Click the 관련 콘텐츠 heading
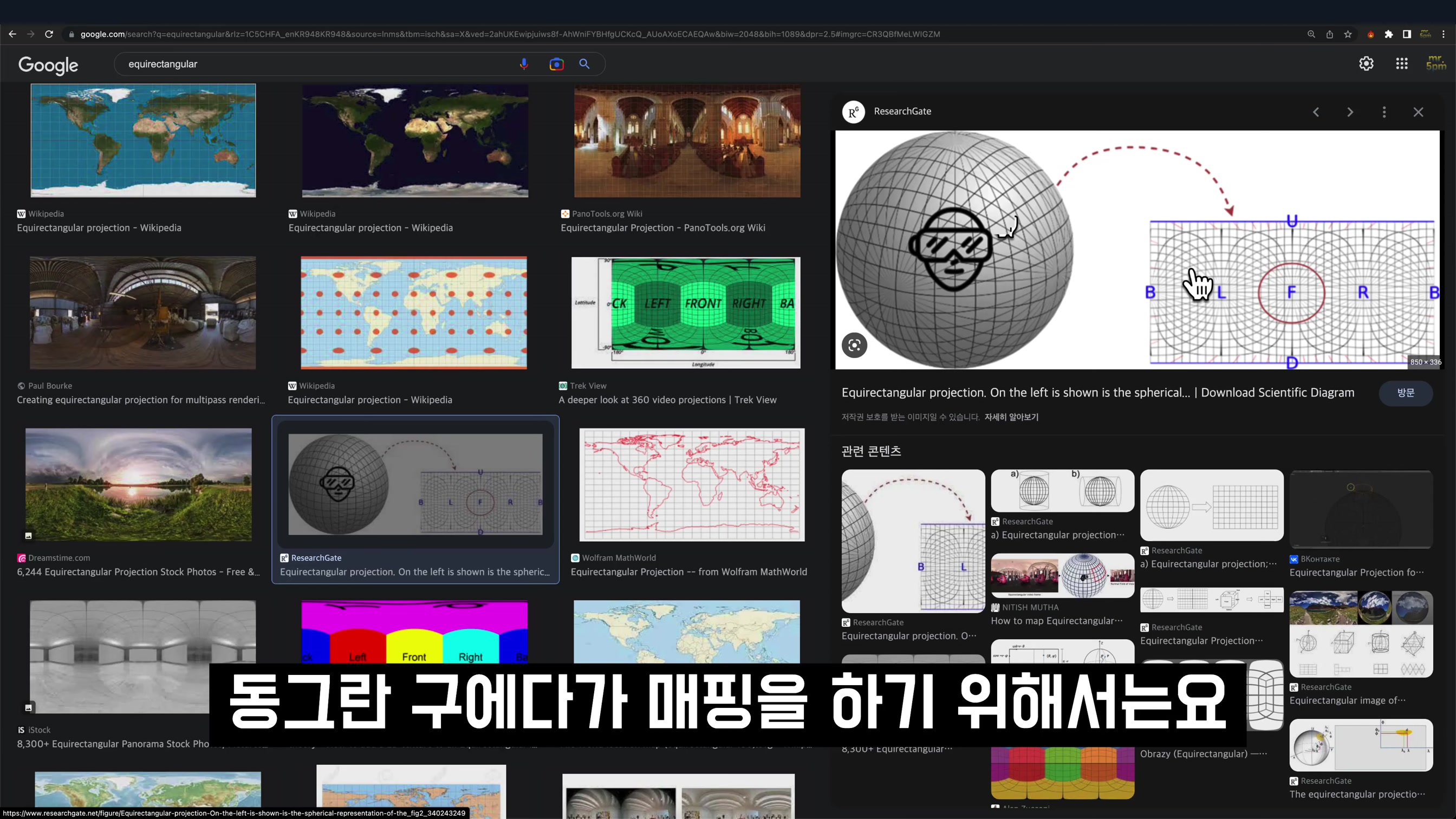Image resolution: width=1456 pixels, height=819 pixels. tap(871, 451)
